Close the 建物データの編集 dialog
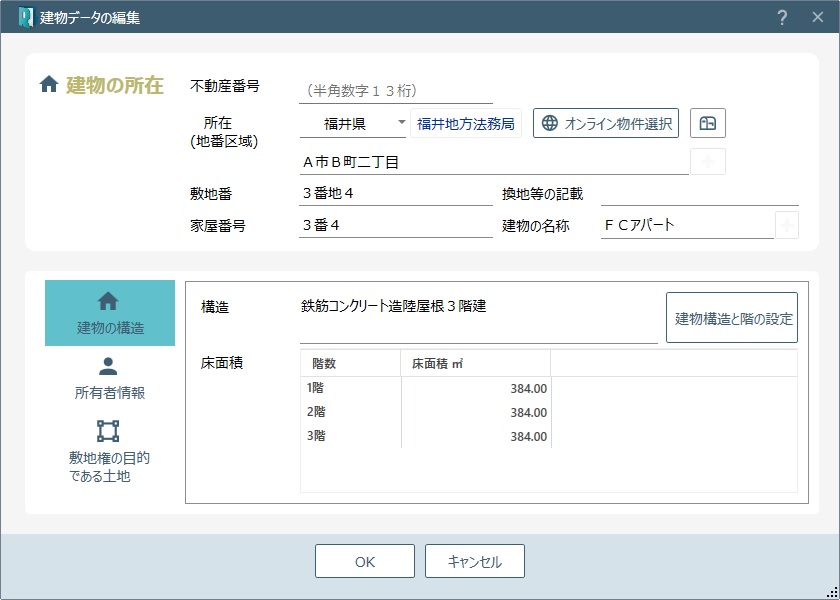 click(x=818, y=17)
